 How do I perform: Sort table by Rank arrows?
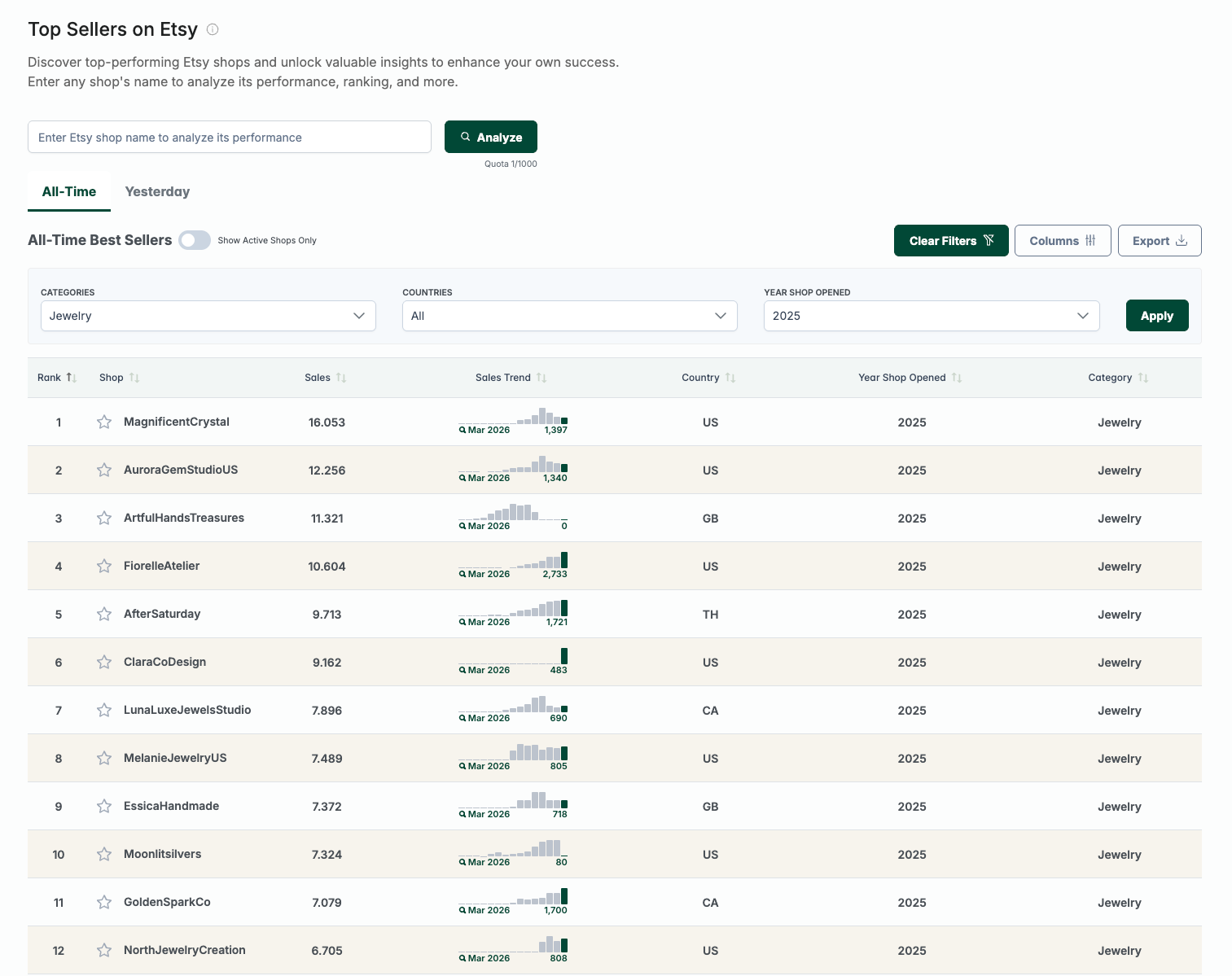(72, 378)
